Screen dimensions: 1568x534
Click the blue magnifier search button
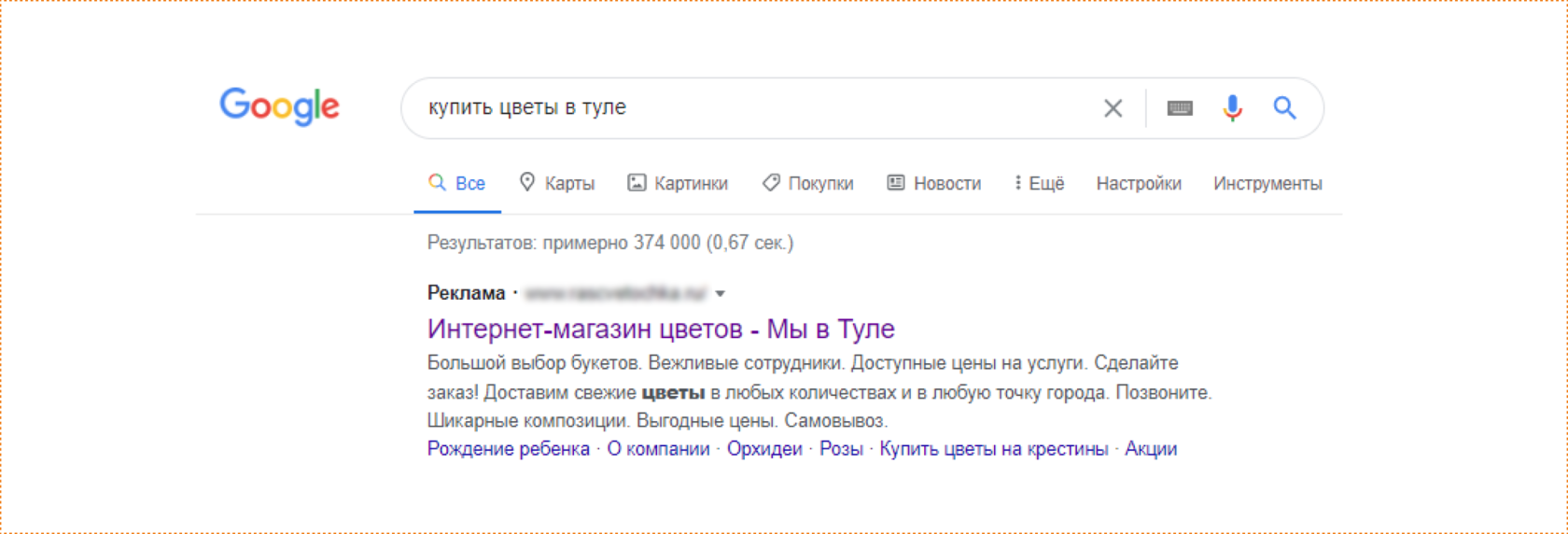[1284, 108]
